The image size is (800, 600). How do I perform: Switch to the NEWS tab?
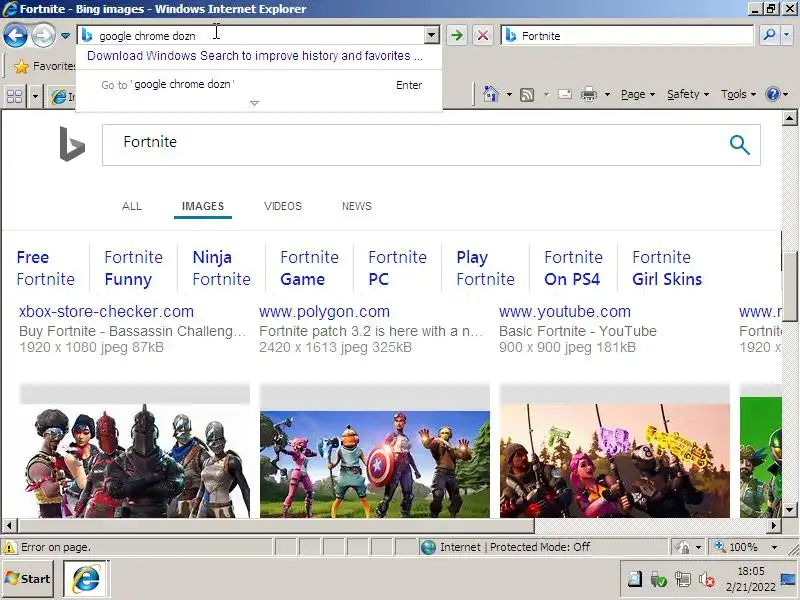tap(357, 206)
